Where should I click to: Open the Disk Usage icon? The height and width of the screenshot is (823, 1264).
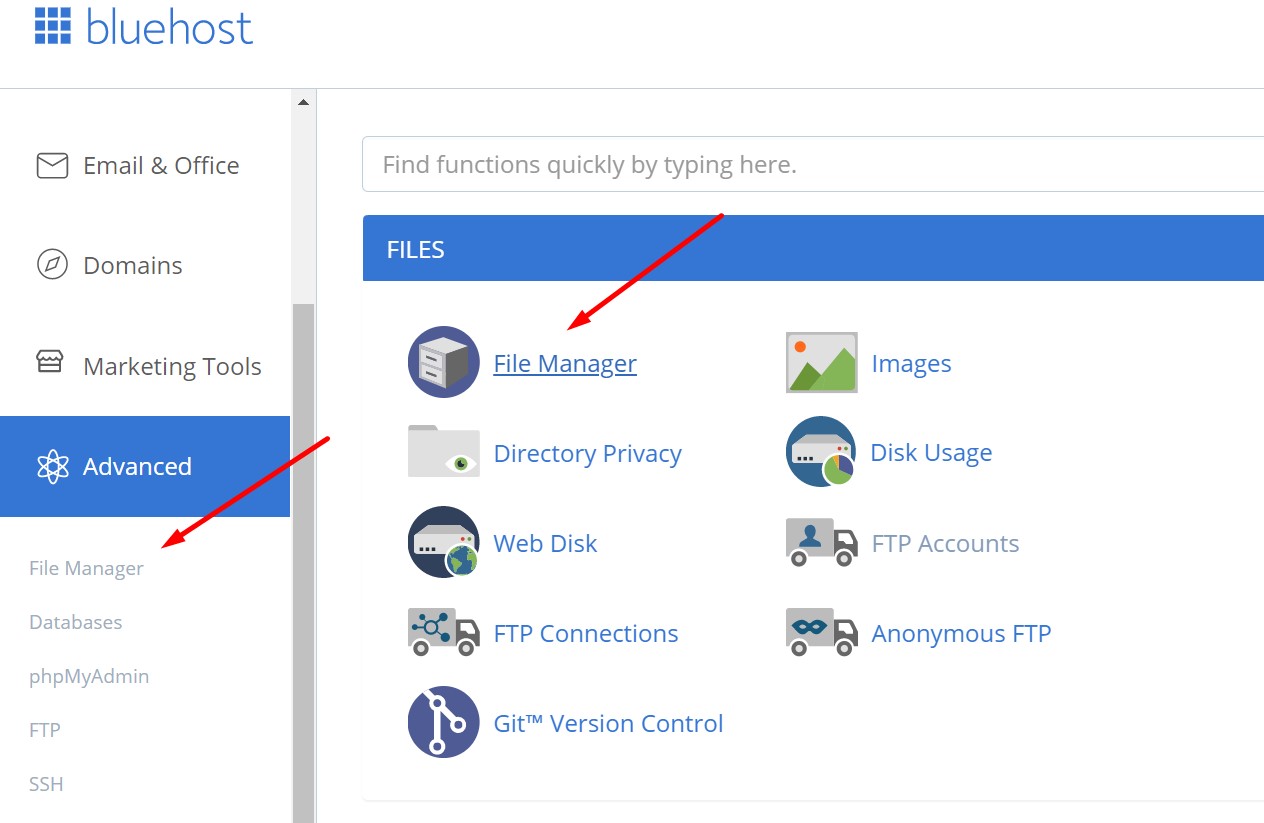(x=821, y=452)
